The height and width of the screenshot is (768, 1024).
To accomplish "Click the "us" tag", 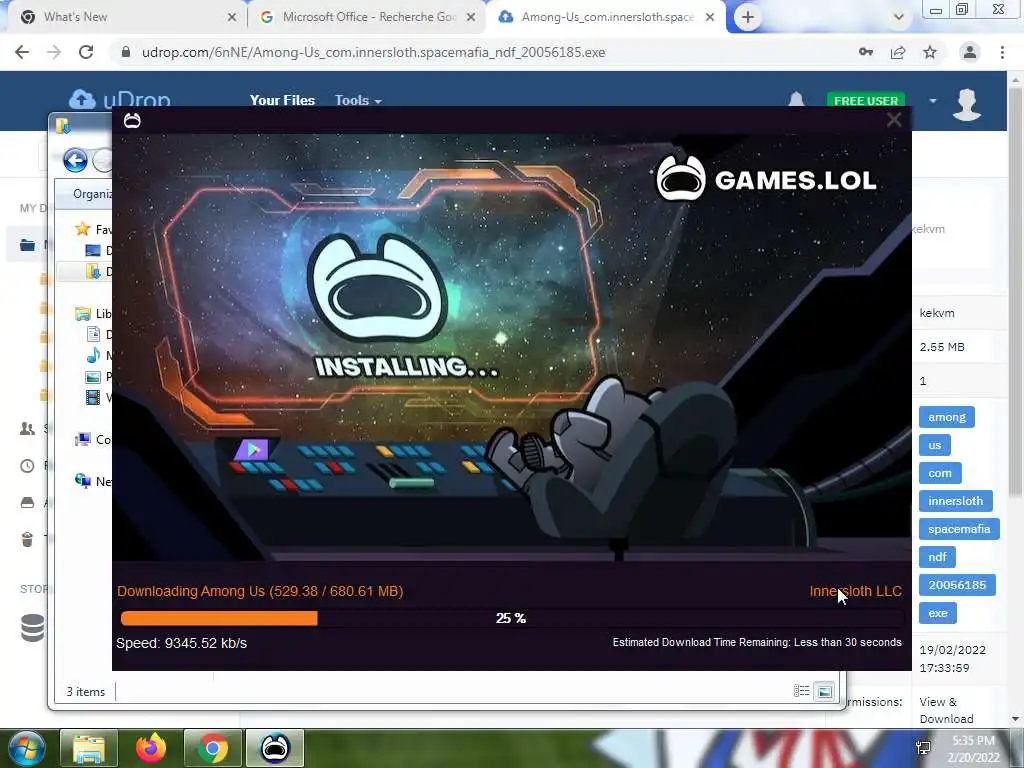I will coord(935,445).
